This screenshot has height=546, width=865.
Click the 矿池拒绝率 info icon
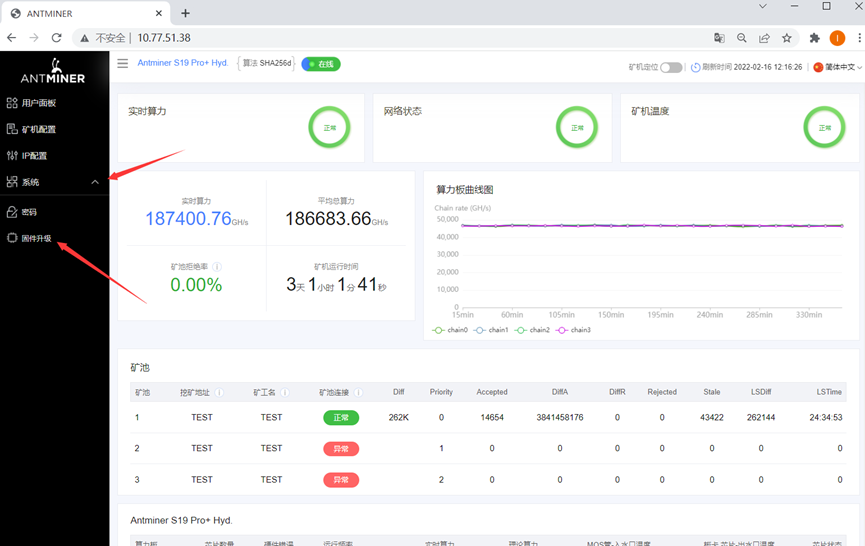(217, 267)
